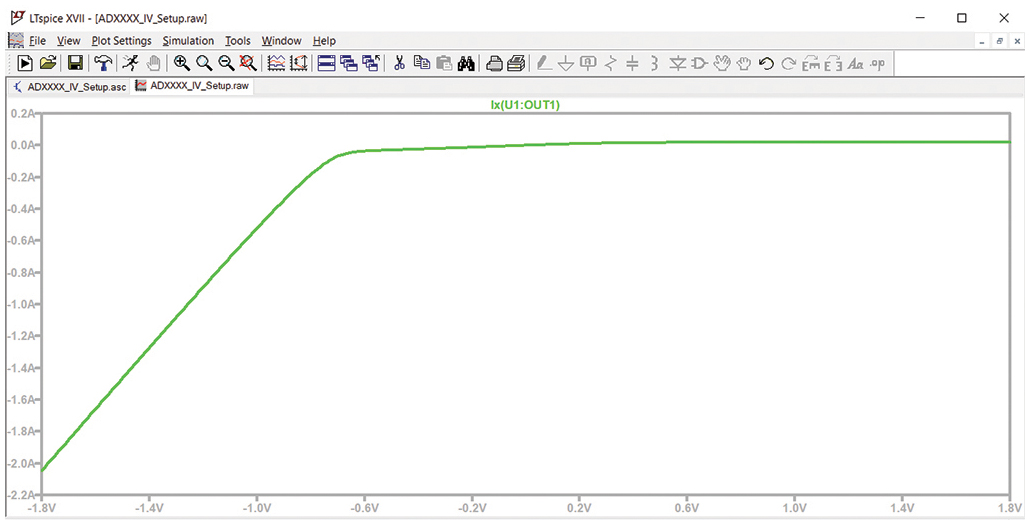Open the Help menu
Image resolution: width=1030 pixels, height=525 pixels.
(324, 41)
